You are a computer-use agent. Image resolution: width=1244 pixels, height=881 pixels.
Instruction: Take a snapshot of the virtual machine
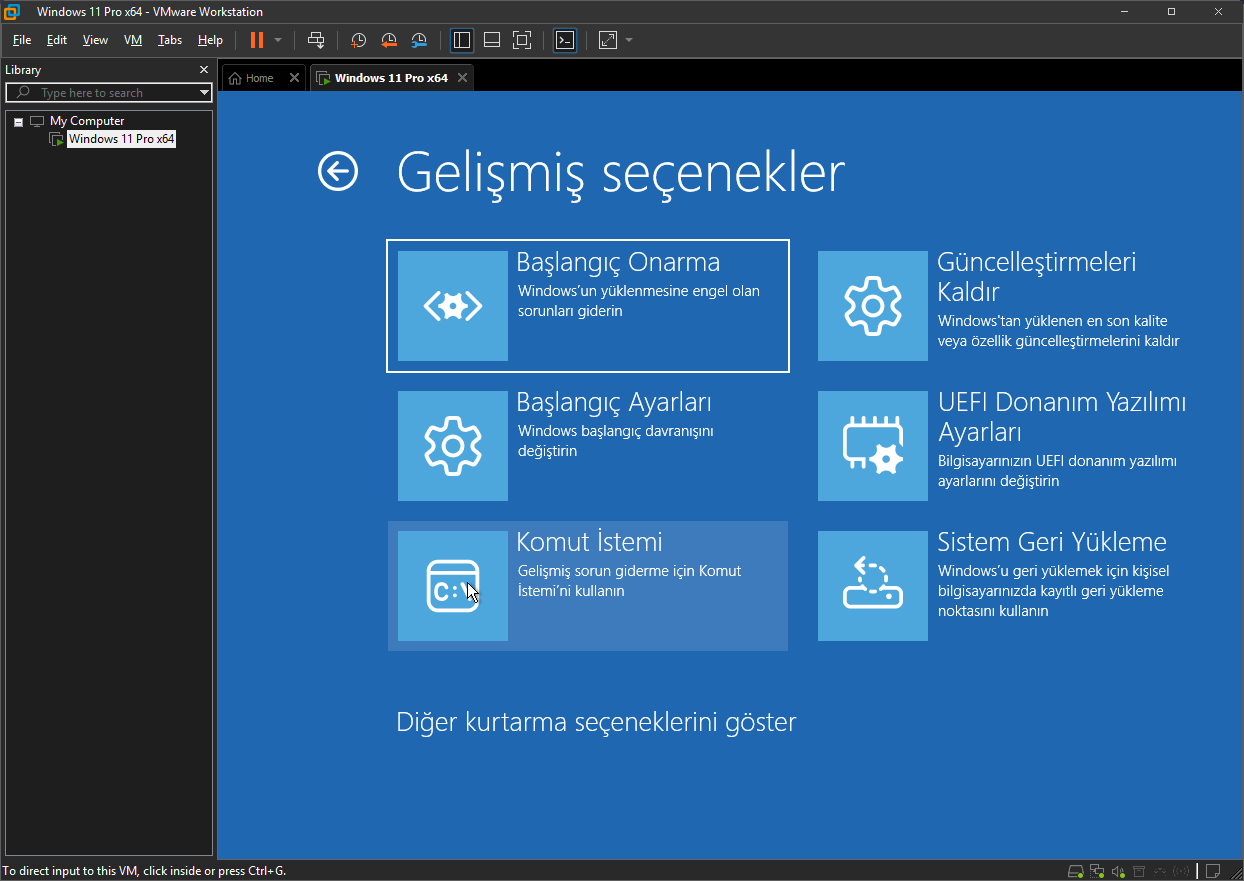click(x=358, y=40)
